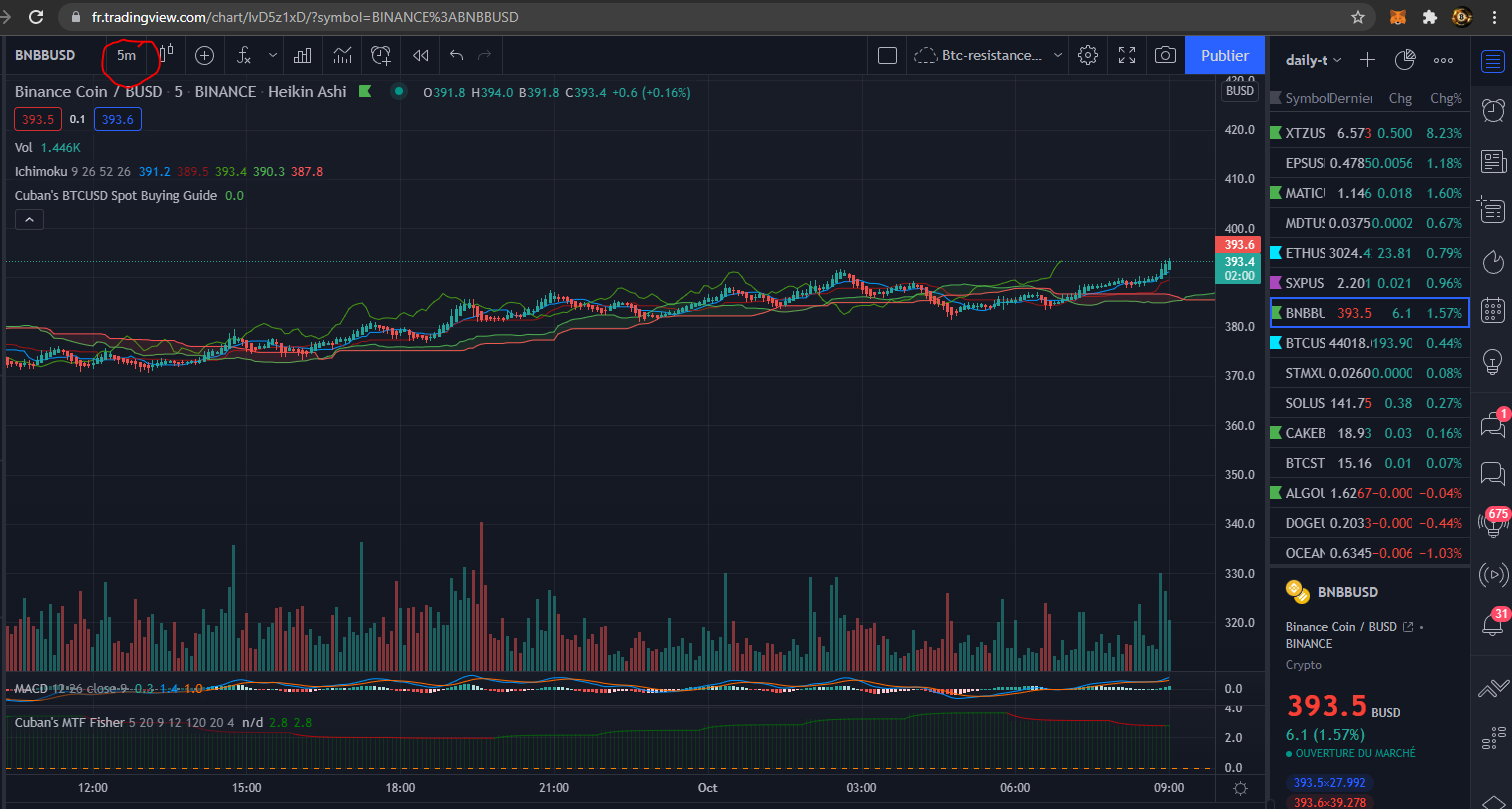
Task: Toggle the cyan flag on ETHUS row
Action: (x=1276, y=252)
